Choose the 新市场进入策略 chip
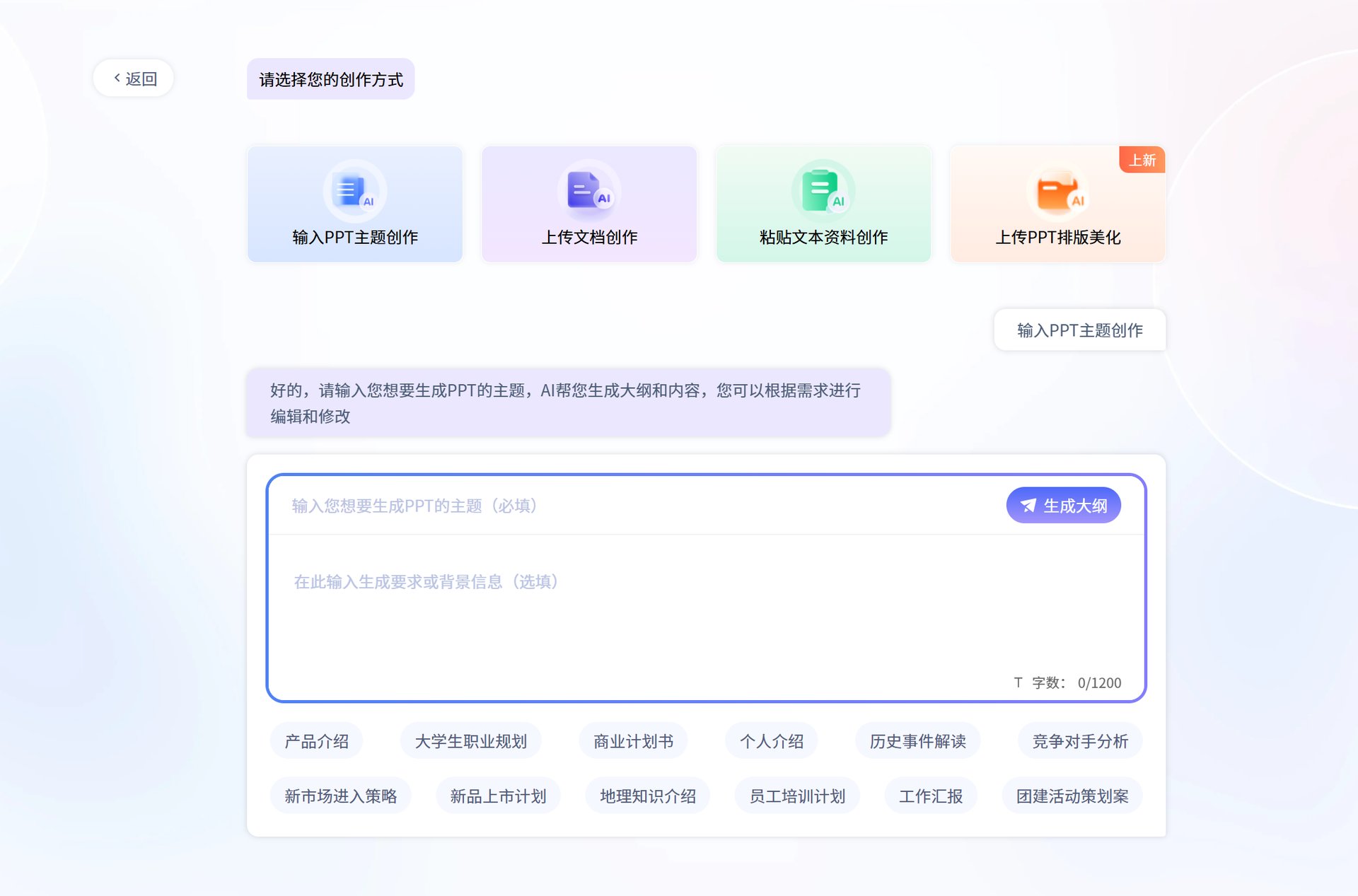The width and height of the screenshot is (1358, 896). tap(340, 796)
